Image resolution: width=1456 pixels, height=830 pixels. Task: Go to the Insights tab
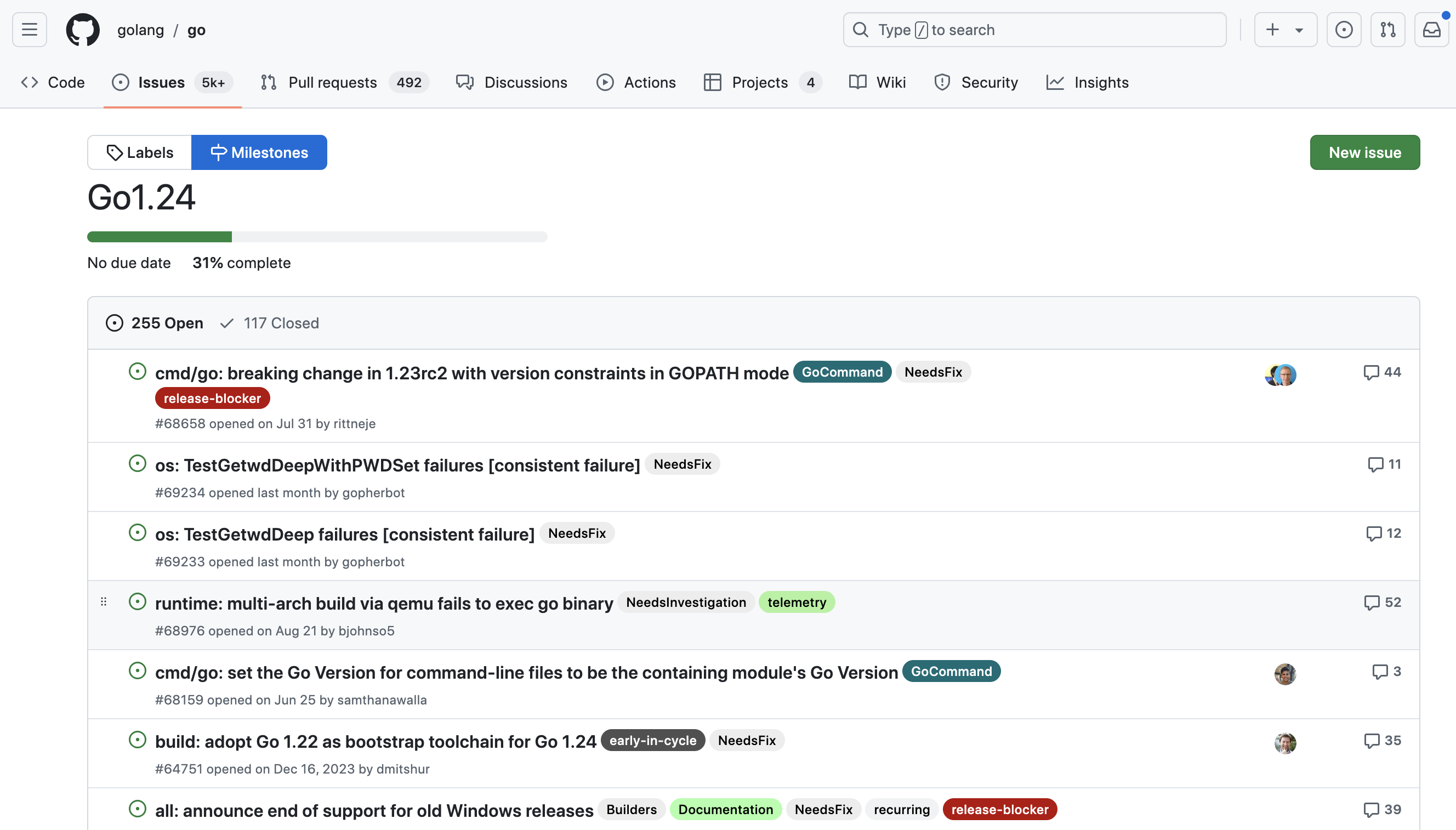pyautogui.click(x=1088, y=83)
